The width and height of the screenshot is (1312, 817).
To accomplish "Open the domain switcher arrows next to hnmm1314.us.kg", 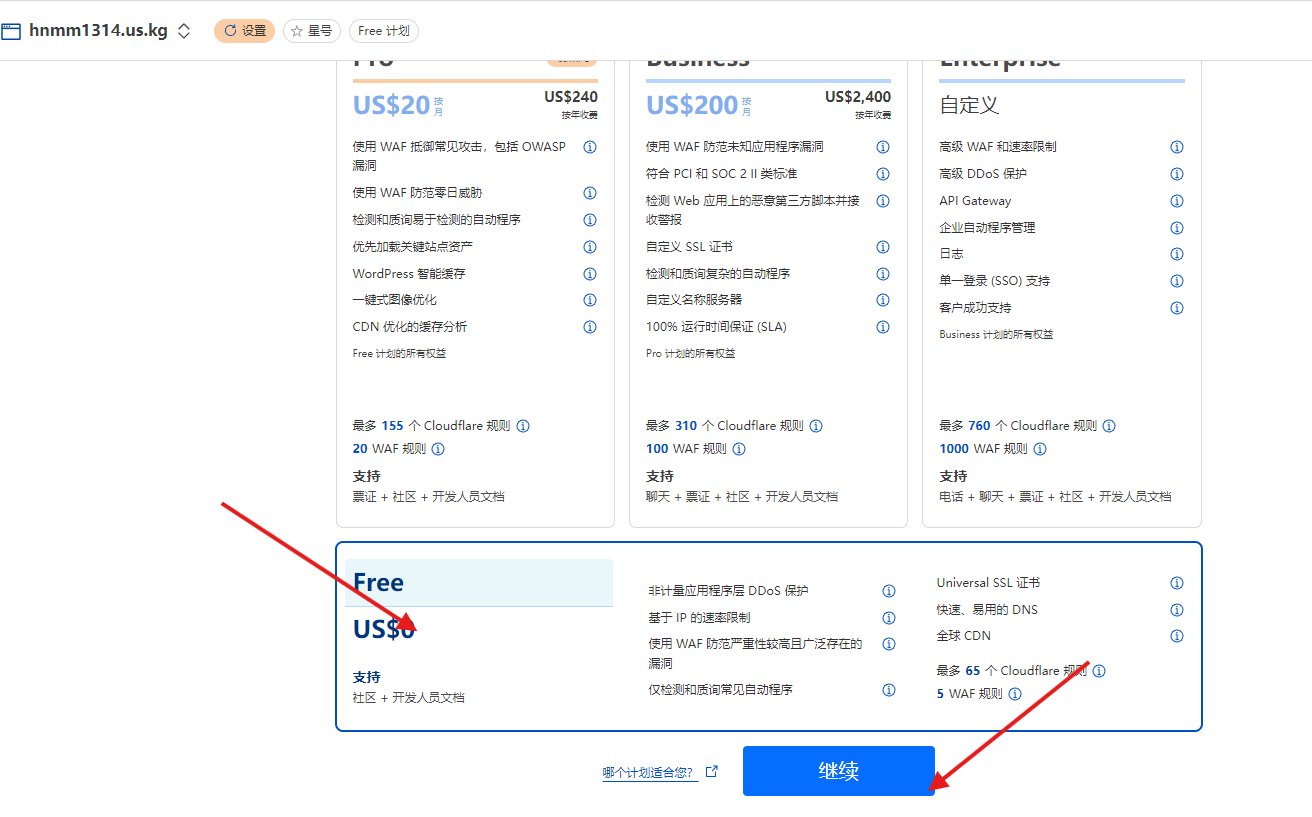I will pyautogui.click(x=184, y=31).
